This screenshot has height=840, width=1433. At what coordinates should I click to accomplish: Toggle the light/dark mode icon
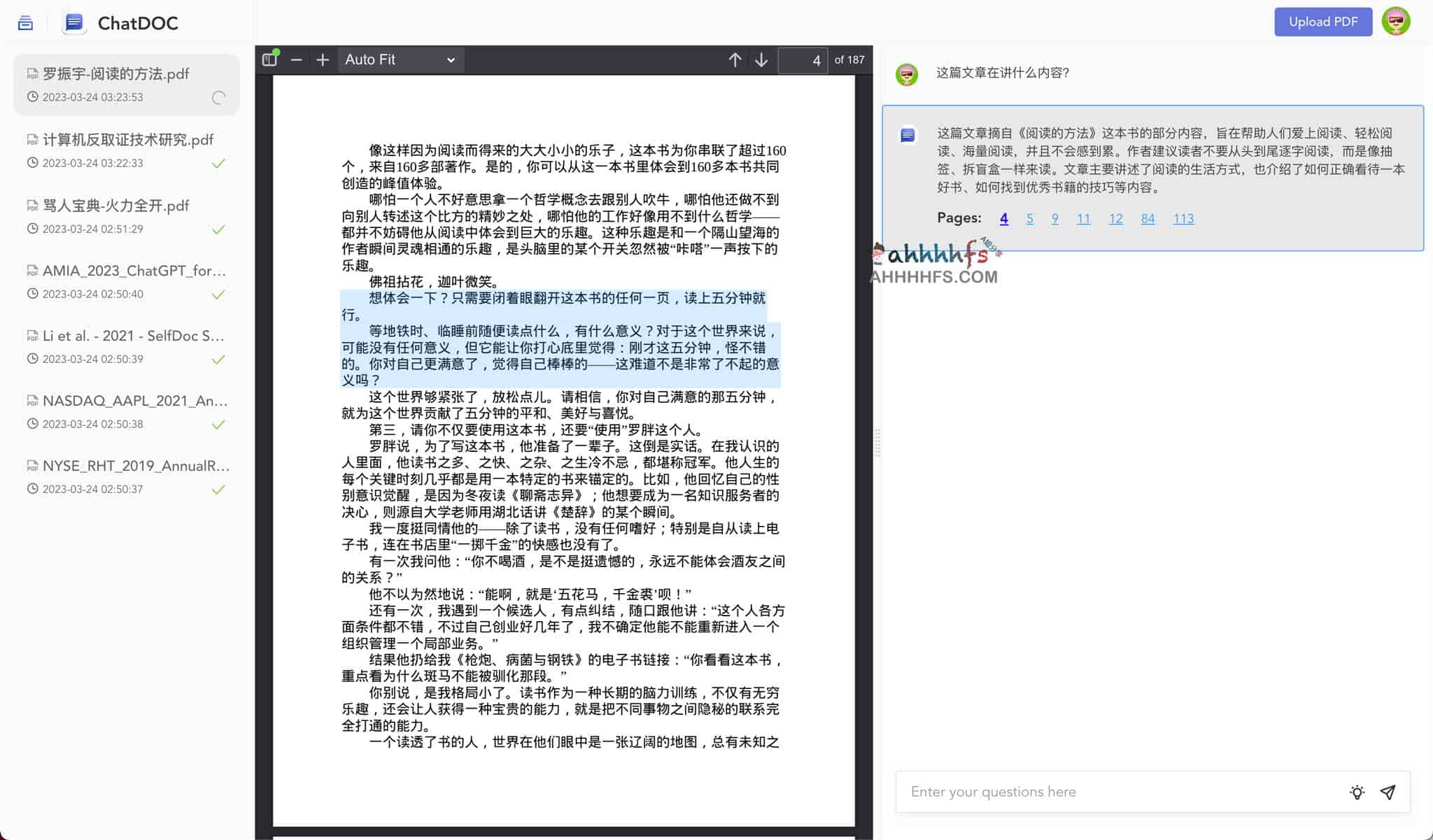click(x=1357, y=792)
